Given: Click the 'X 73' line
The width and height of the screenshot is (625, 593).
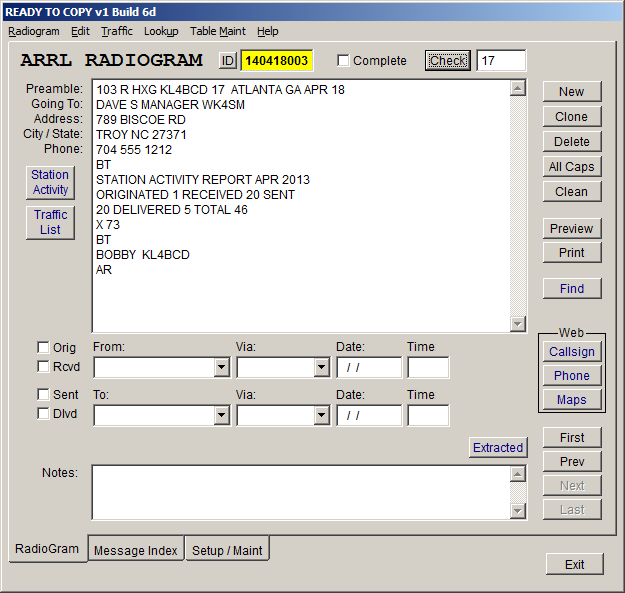Looking at the screenshot, I should coord(108,225).
